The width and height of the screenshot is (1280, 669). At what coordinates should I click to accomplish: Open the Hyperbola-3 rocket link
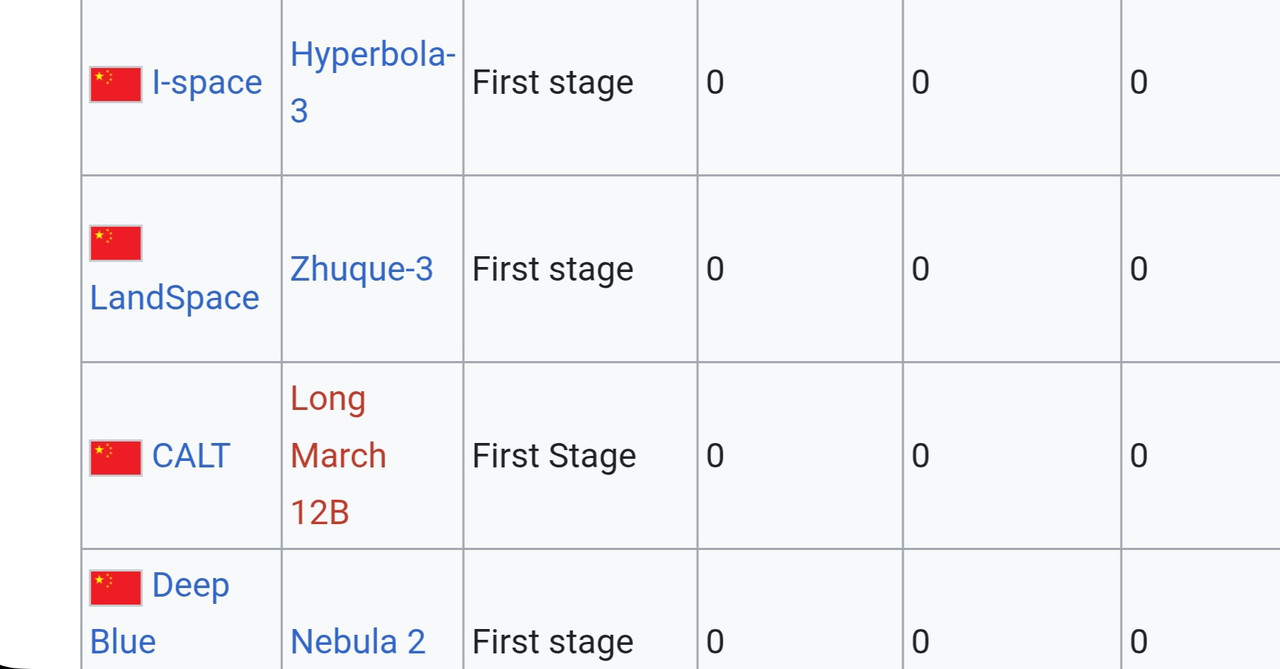coord(373,82)
